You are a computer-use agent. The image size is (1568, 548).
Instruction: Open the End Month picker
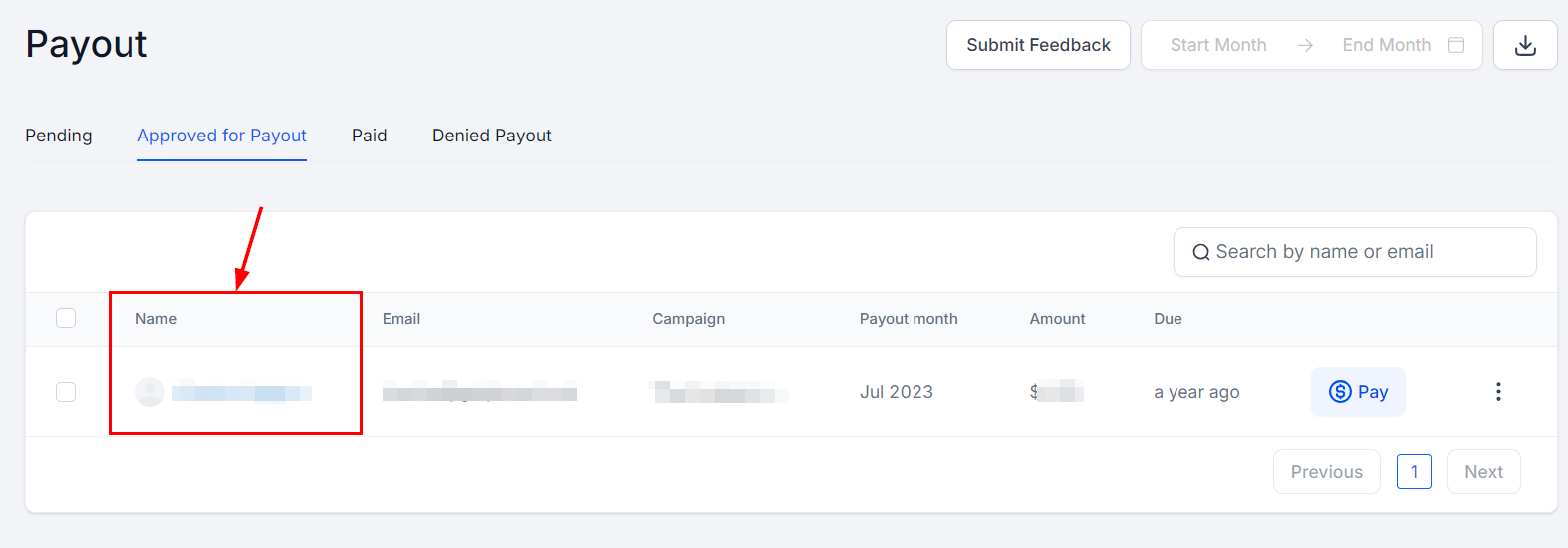click(x=1386, y=45)
